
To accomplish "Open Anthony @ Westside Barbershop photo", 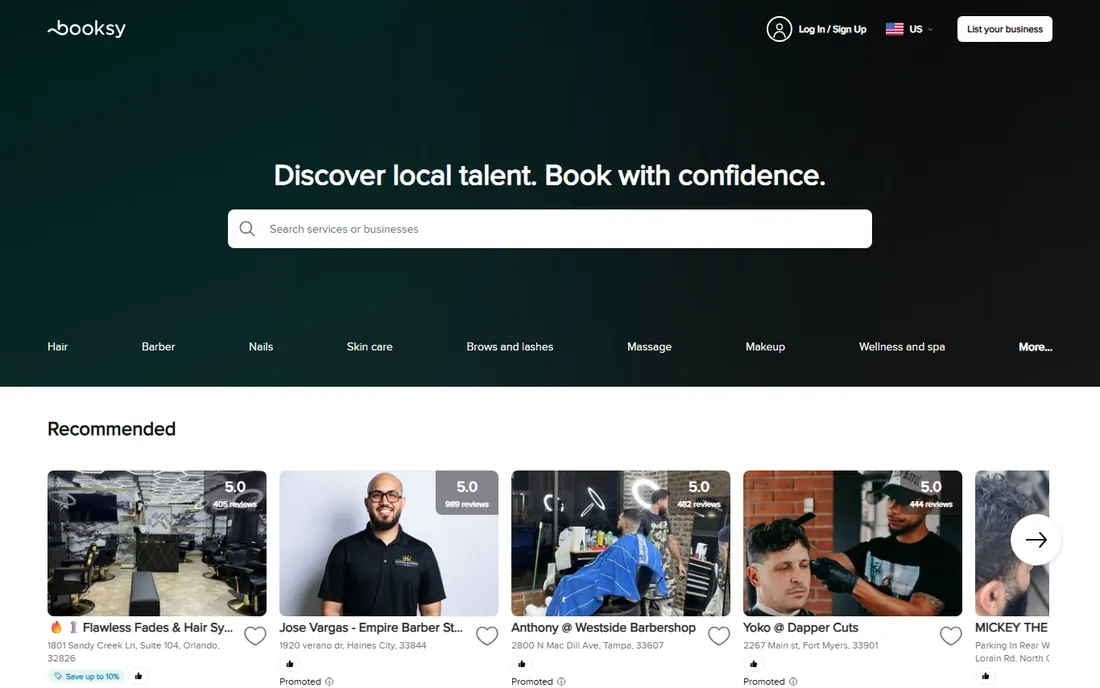I will (x=621, y=543).
